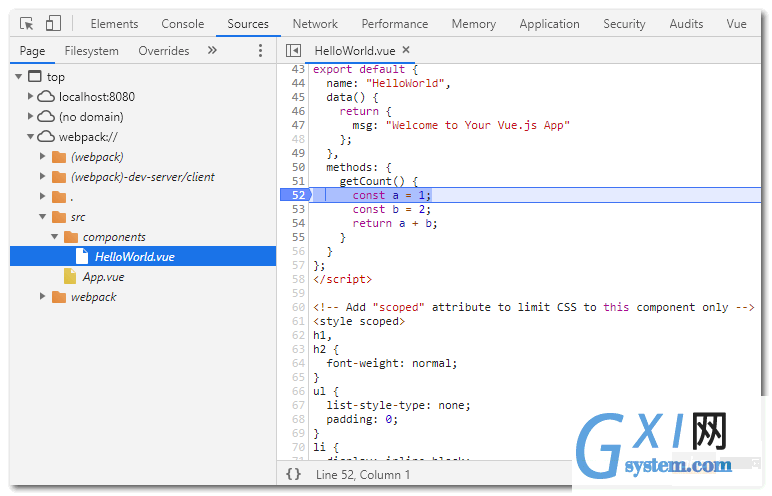The height and width of the screenshot is (496, 772).
Task: Expand the dot folder arrow
Action: 42,196
